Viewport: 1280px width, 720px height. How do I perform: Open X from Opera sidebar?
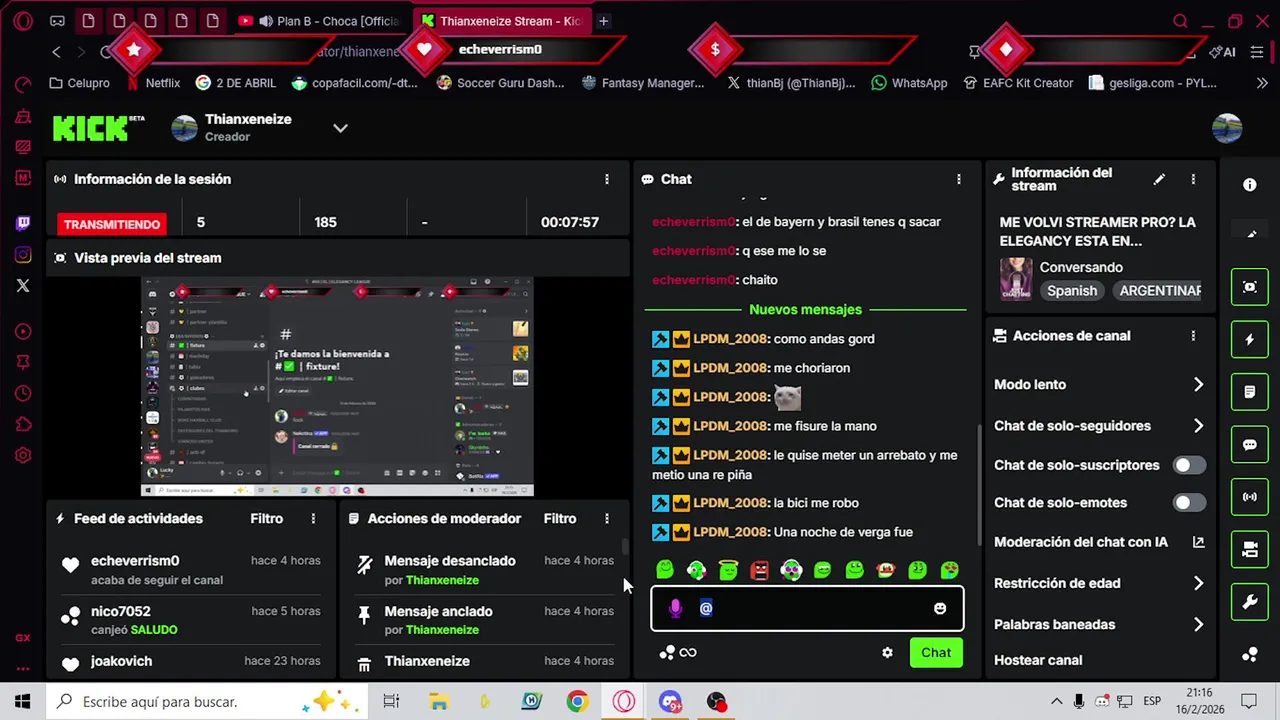tap(23, 286)
